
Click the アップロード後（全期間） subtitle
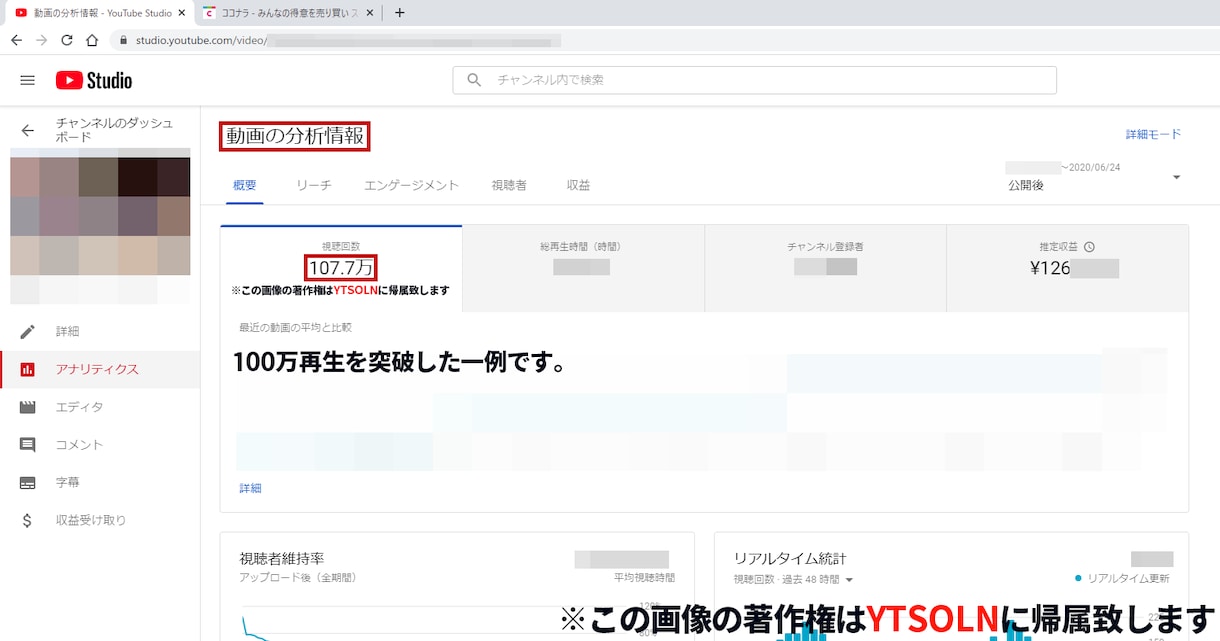point(297,578)
